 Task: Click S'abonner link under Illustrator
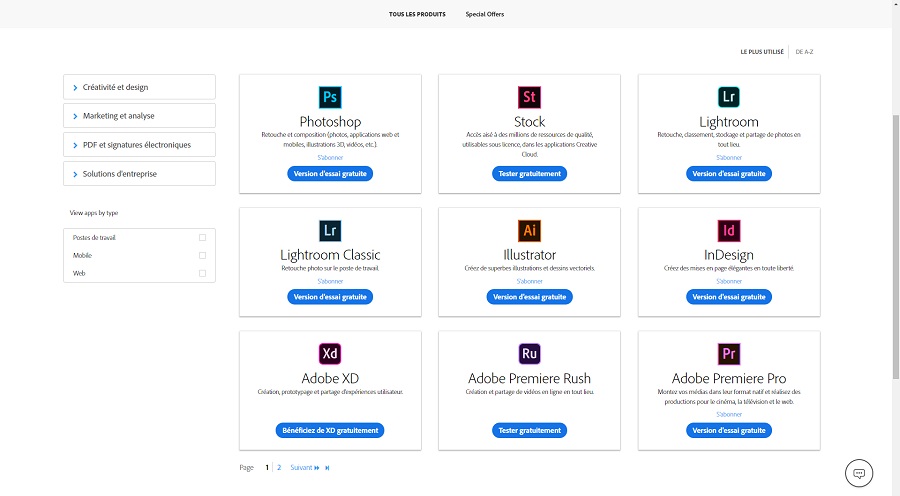pos(529,281)
